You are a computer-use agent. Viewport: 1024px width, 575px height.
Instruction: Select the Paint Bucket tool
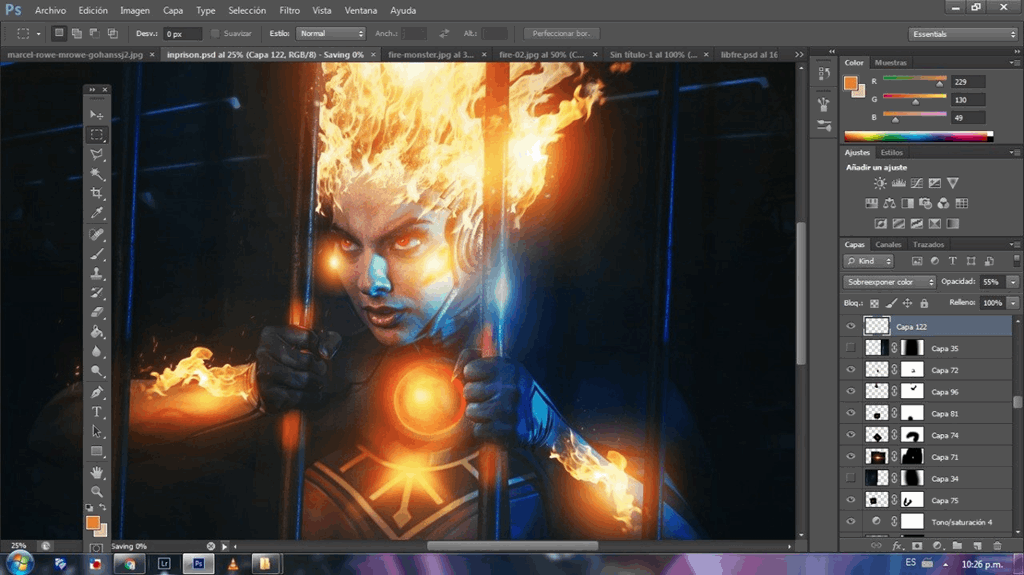[x=97, y=332]
